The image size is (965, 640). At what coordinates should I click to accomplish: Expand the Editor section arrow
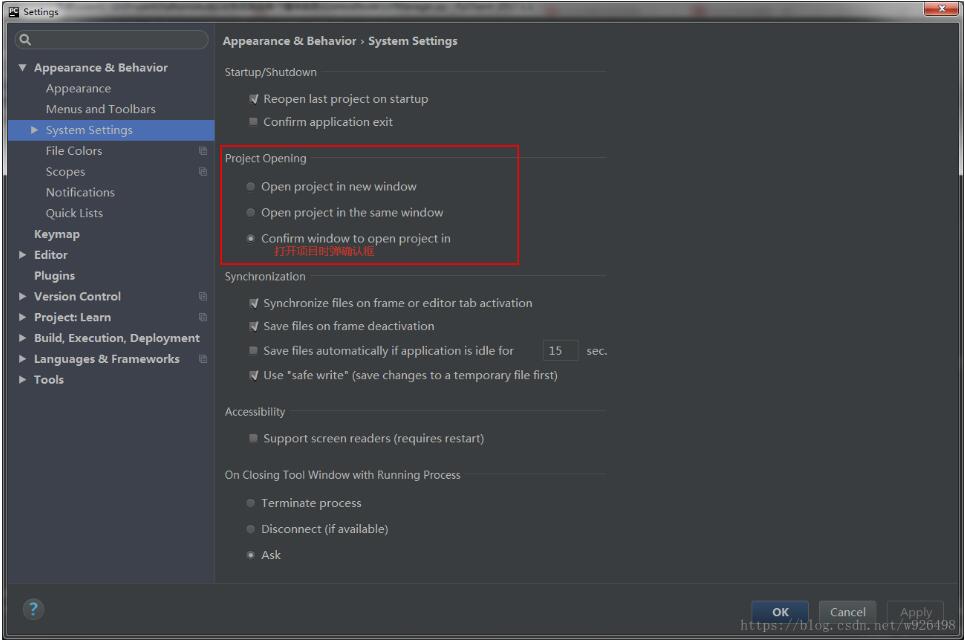click(22, 255)
